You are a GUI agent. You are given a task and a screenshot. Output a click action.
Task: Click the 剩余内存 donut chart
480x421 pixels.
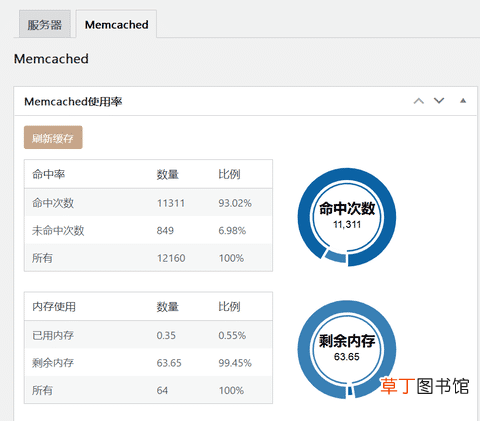pos(347,349)
